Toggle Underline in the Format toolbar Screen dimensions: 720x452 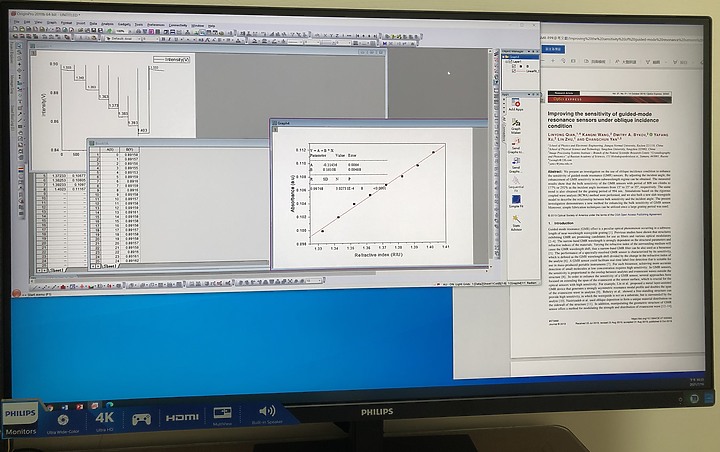click(175, 40)
